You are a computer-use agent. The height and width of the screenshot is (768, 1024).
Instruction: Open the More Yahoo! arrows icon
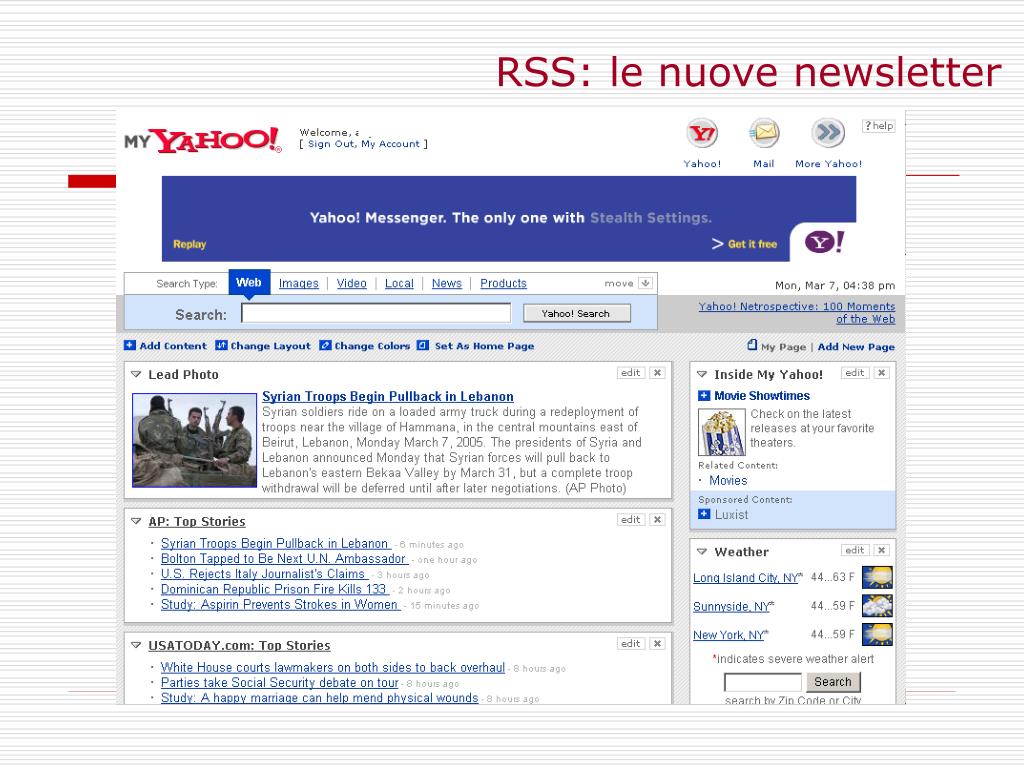828,133
